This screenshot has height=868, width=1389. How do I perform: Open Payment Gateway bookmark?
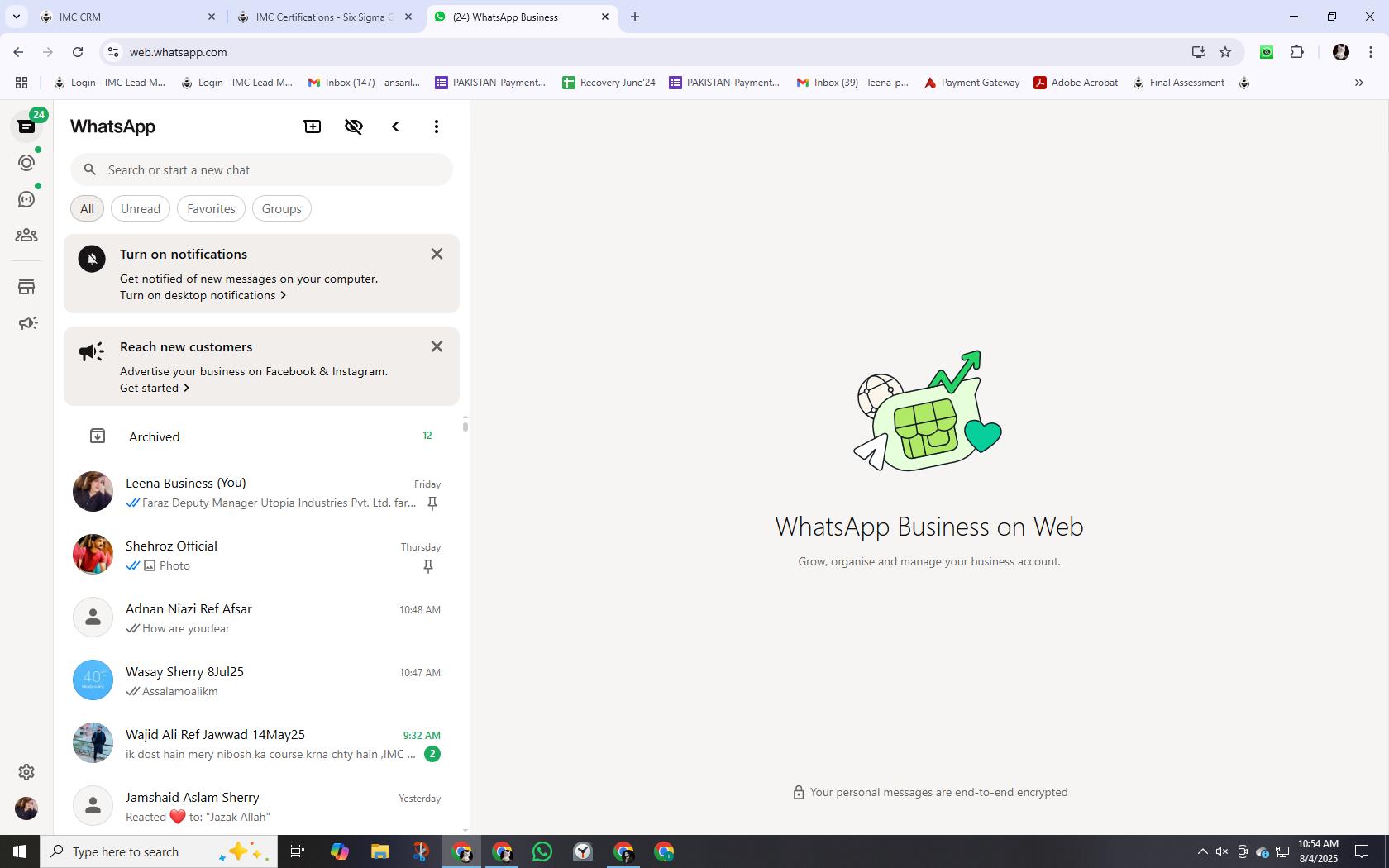click(971, 83)
